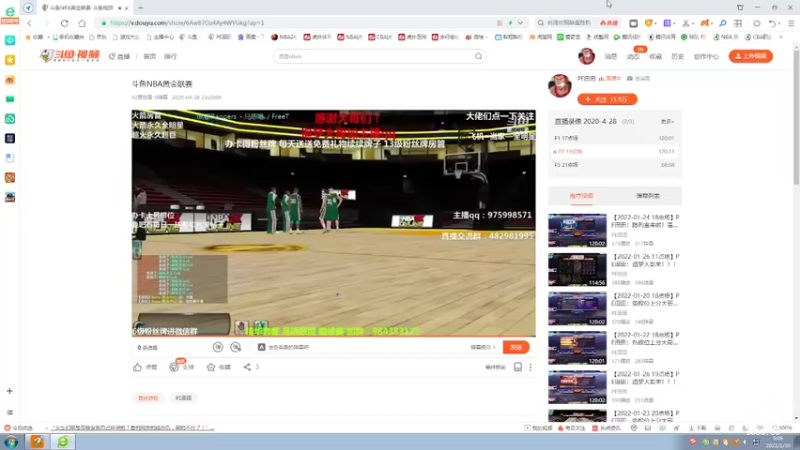
Task: Open a new browser tab with the plus
Action: pos(140,8)
